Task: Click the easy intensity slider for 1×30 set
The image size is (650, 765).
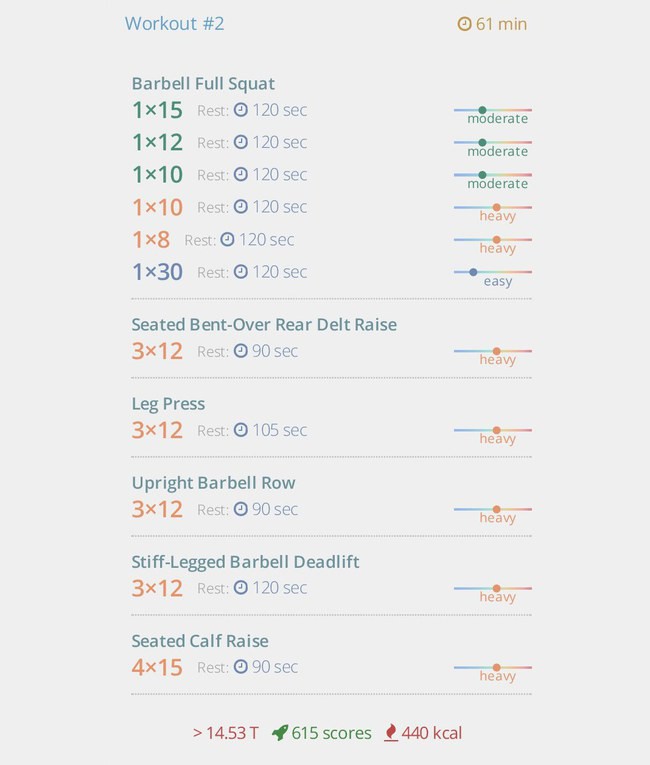Action: (x=493, y=277)
